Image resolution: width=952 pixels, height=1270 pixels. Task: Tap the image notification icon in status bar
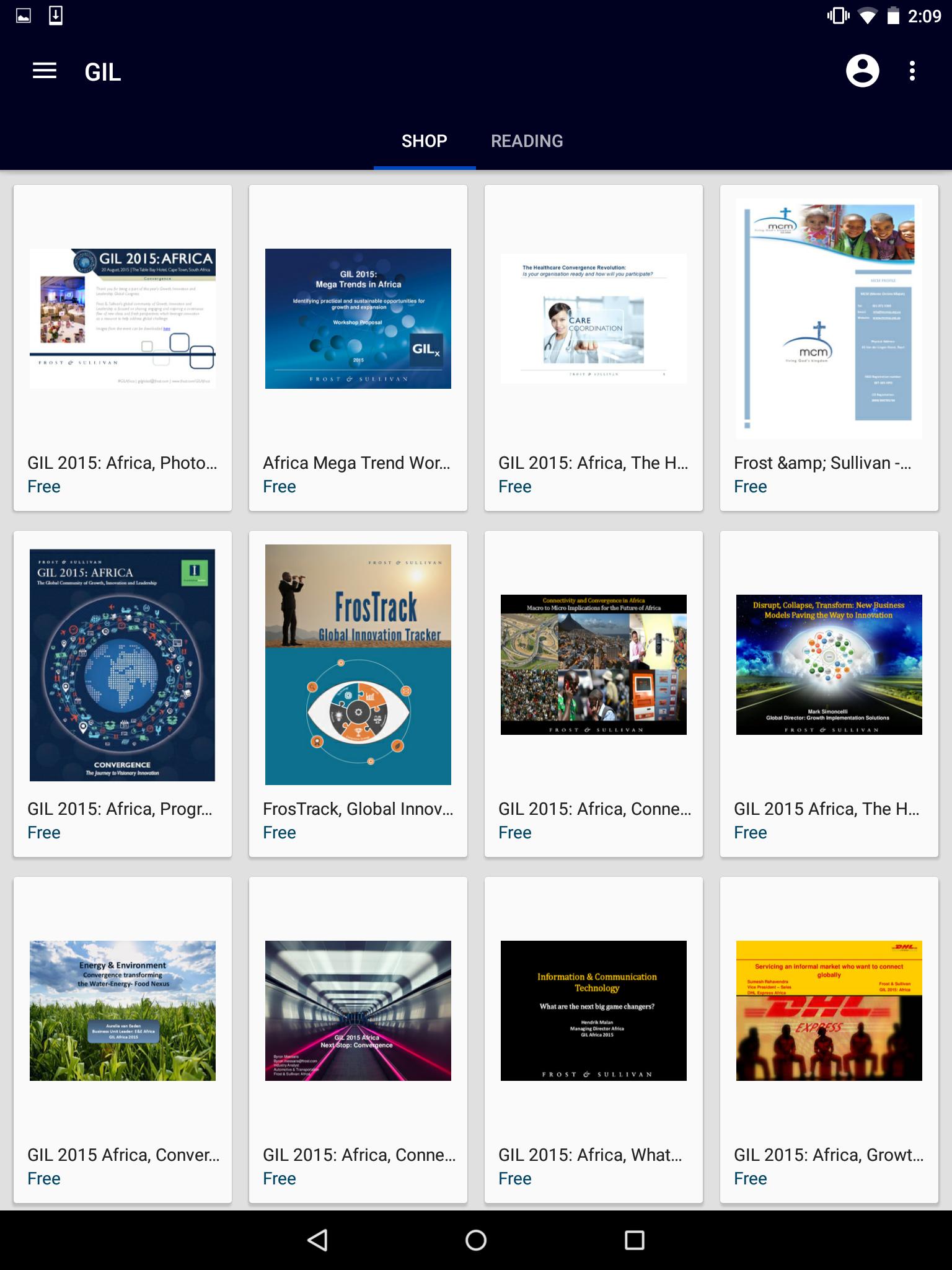point(24,16)
